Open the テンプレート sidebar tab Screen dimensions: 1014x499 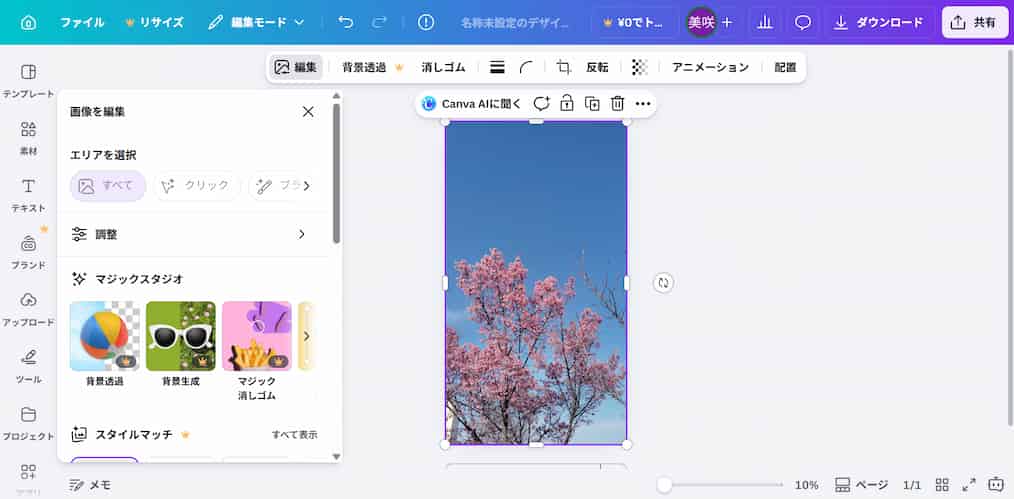[x=28, y=81]
